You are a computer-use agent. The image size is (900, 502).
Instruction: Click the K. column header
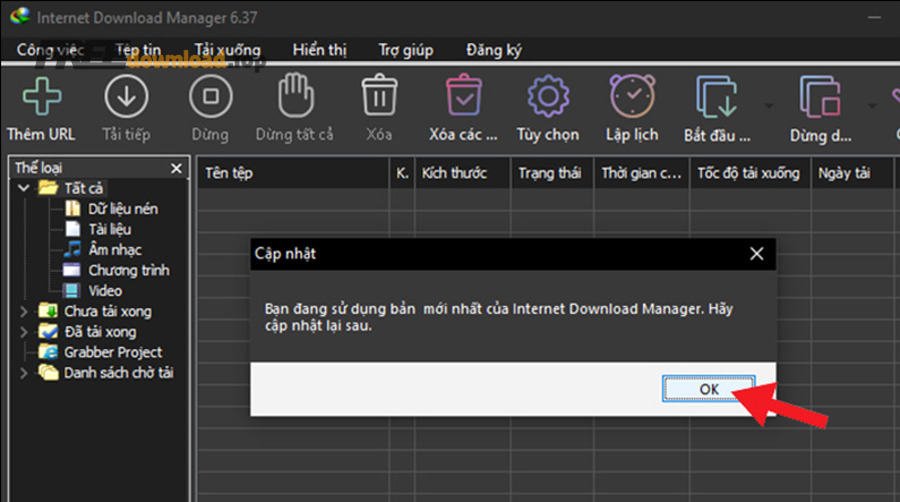coord(402,173)
